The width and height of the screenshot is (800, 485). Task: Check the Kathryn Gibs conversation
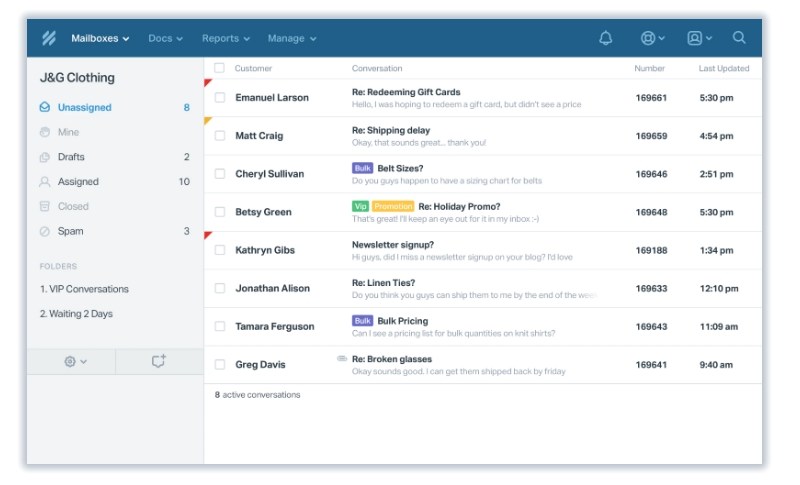[x=220, y=250]
